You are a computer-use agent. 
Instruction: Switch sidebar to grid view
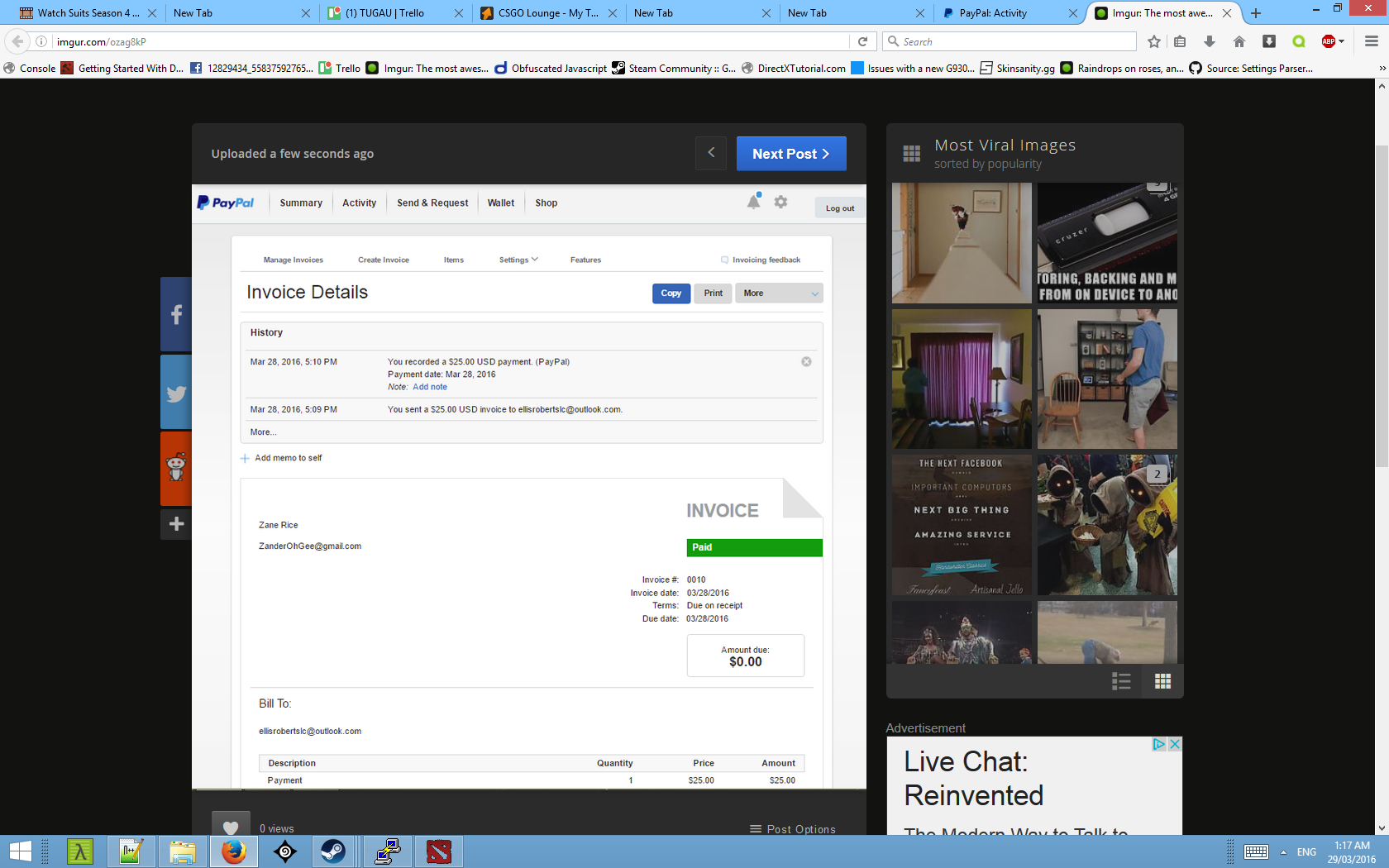point(1162,681)
